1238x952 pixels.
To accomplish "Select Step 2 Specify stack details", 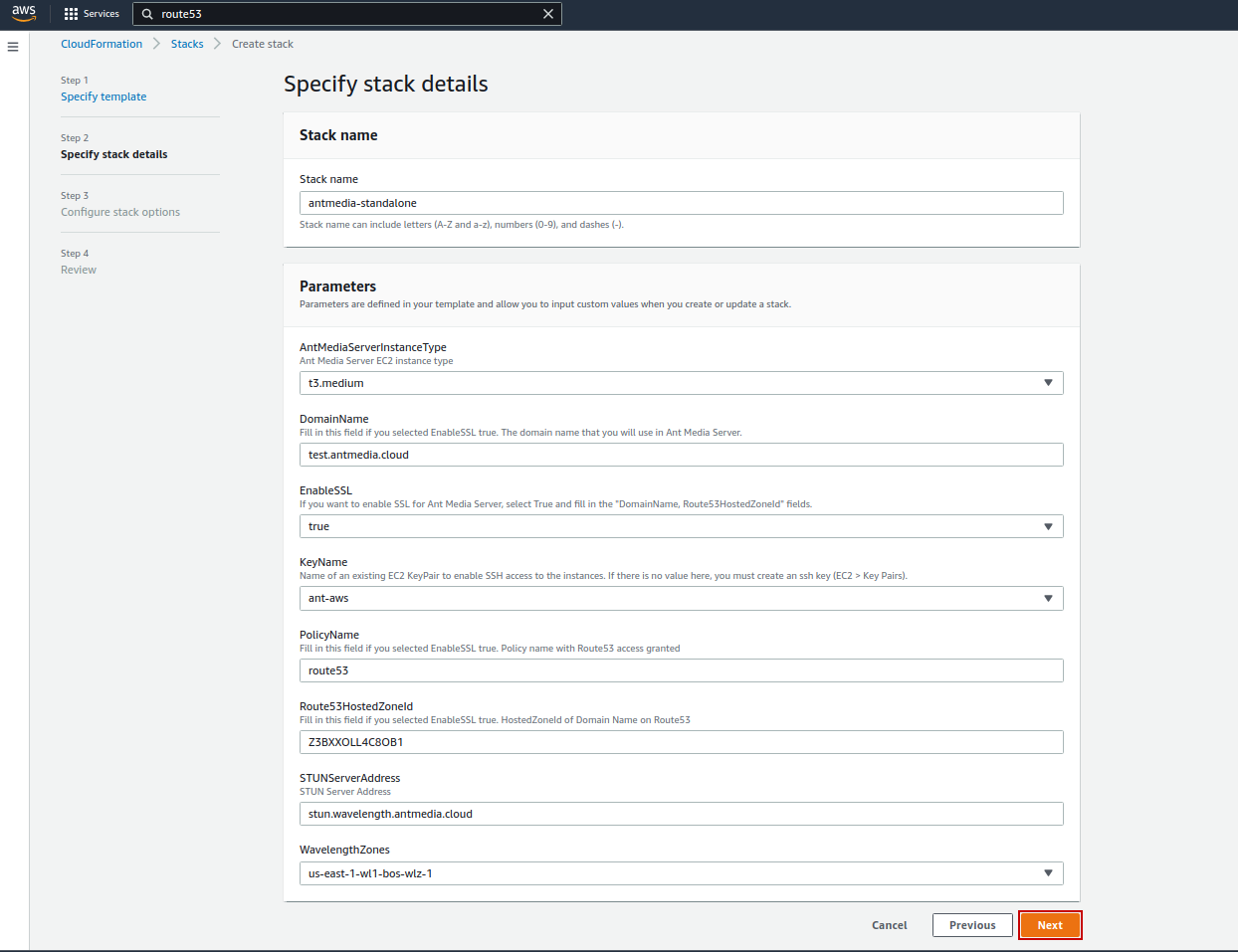I will point(114,154).
